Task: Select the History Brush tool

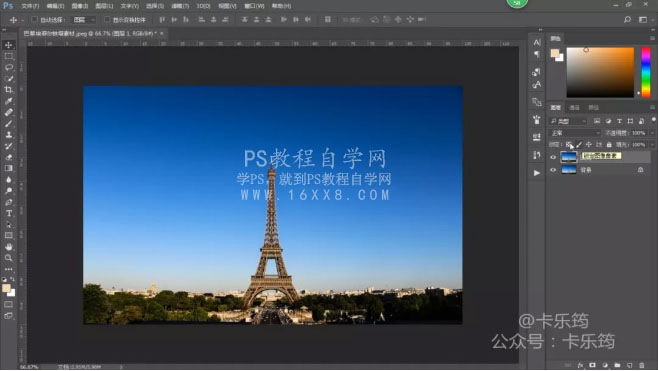Action: point(8,146)
